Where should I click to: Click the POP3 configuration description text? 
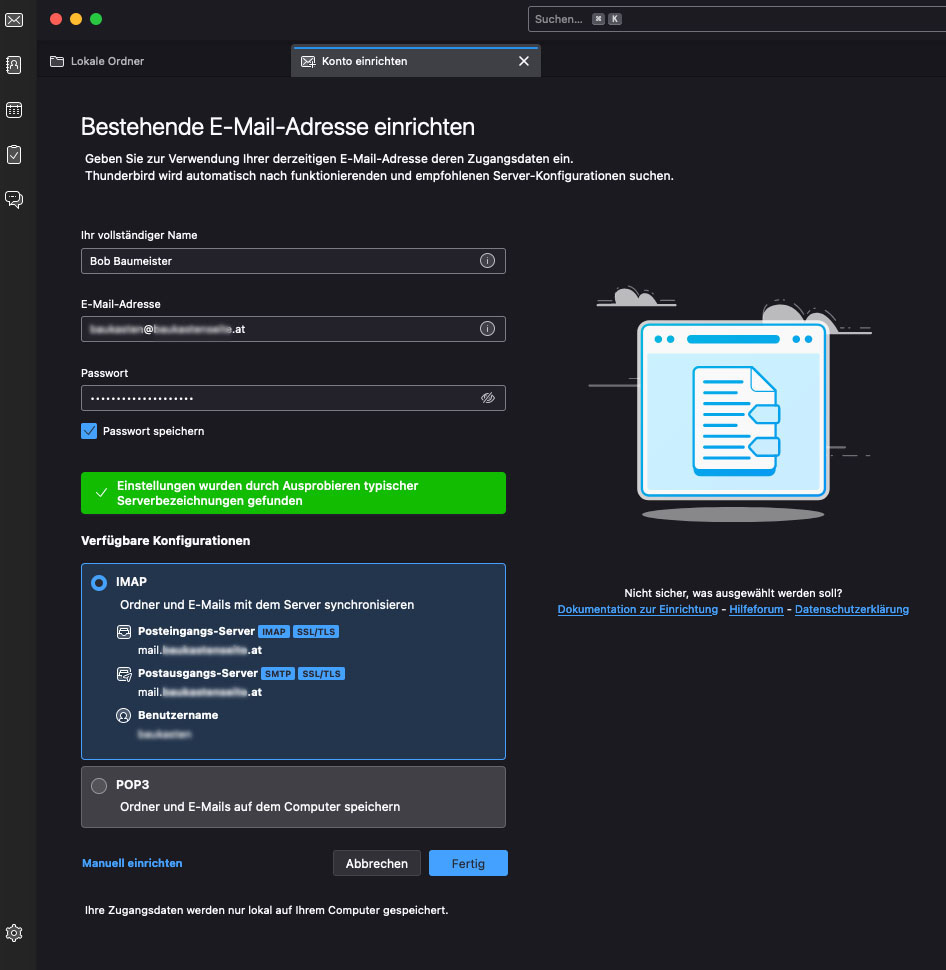point(260,807)
